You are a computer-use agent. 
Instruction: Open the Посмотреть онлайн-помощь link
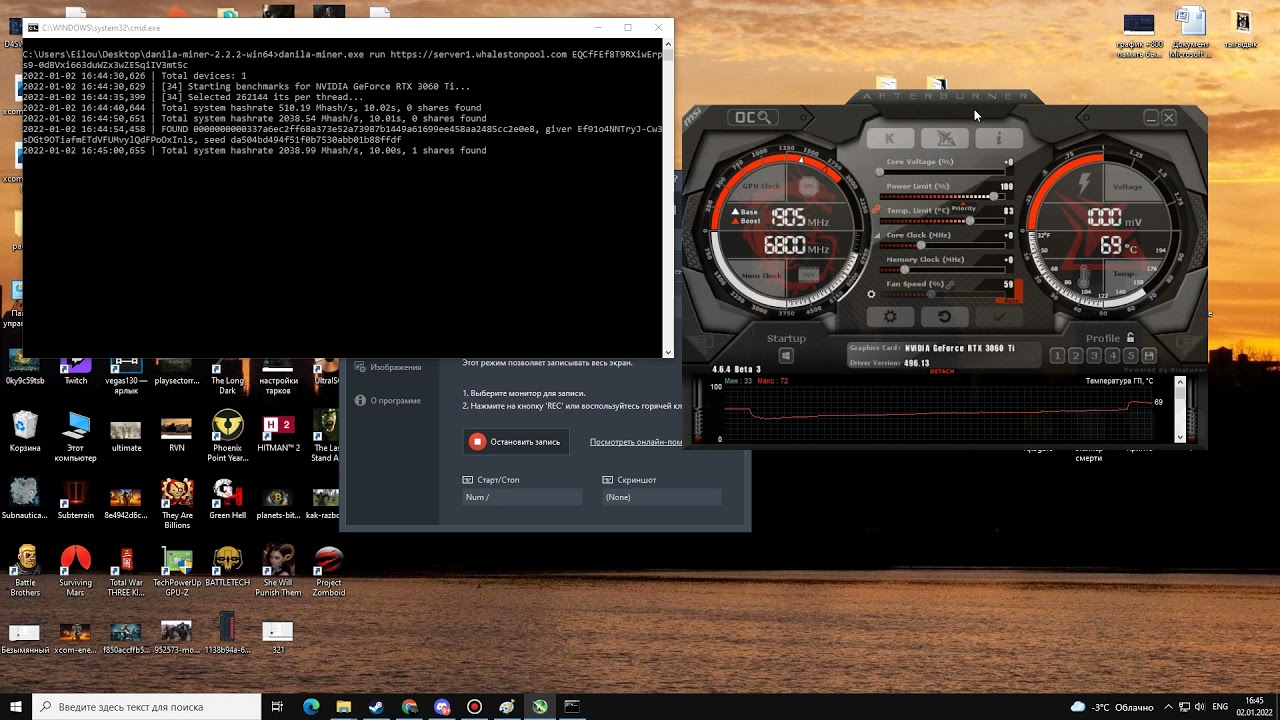636,442
